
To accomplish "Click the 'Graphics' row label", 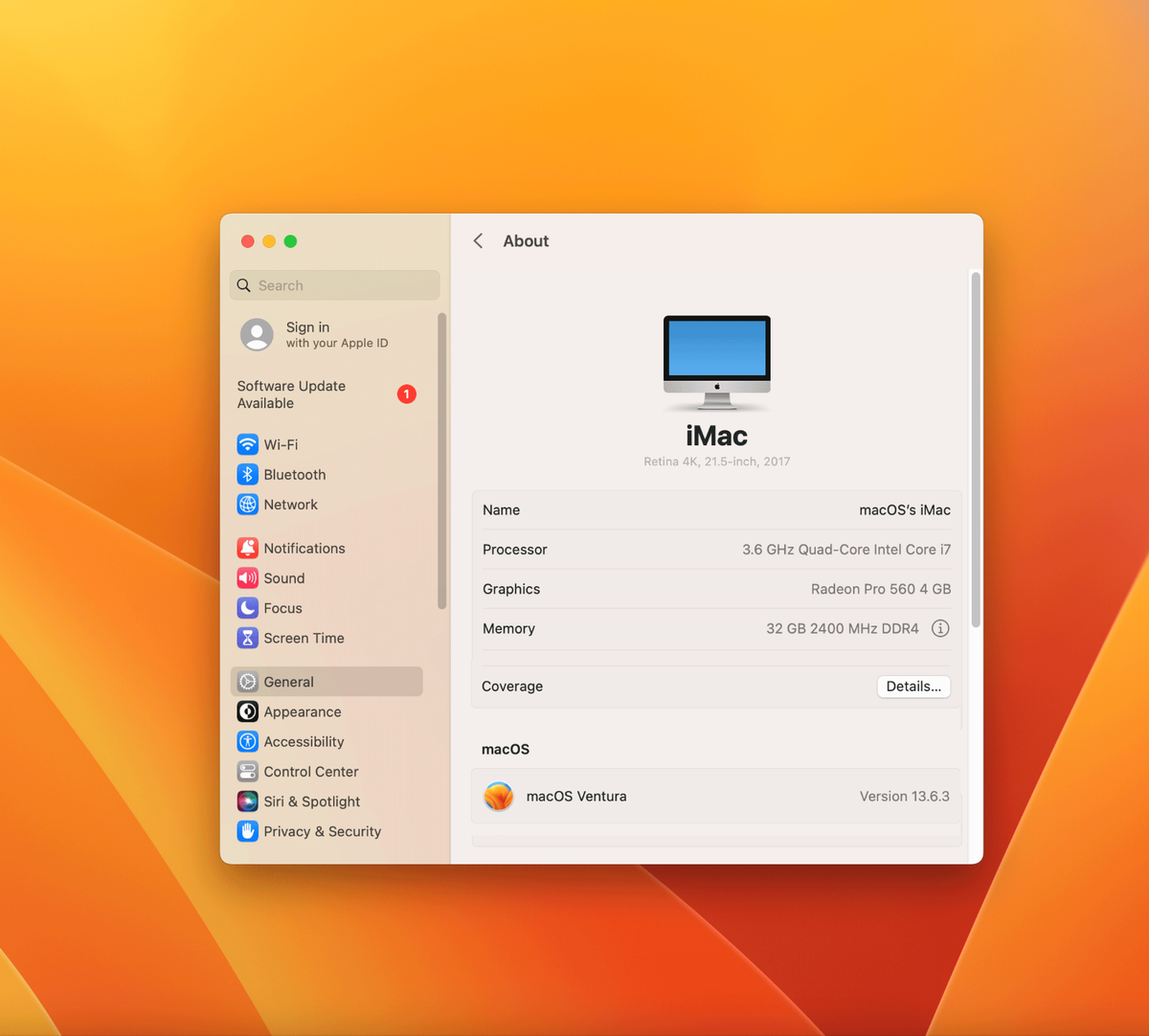I will (x=511, y=589).
